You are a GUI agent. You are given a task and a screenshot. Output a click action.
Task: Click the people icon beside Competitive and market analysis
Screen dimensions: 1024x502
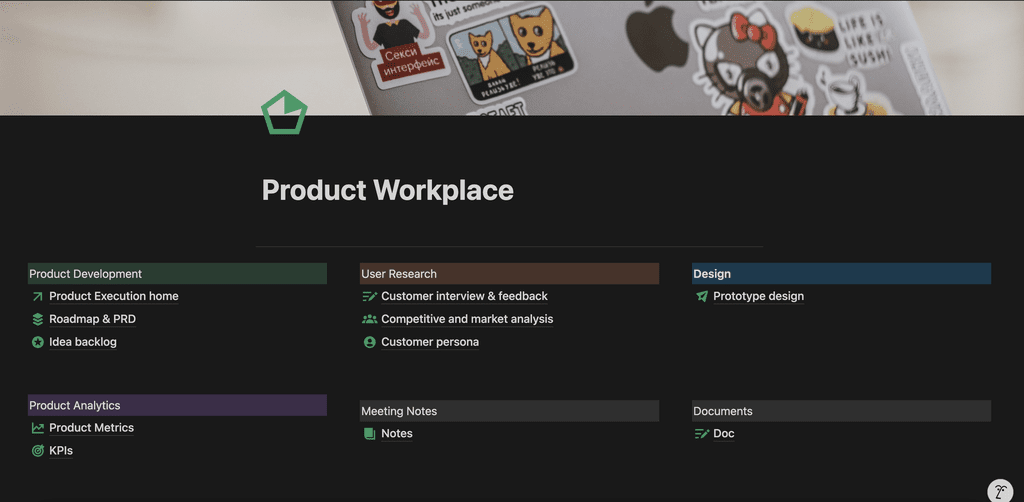370,319
